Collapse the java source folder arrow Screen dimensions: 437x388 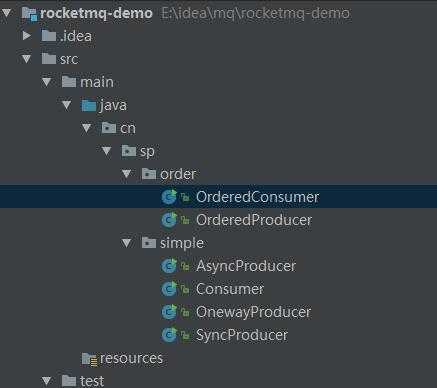(x=67, y=105)
